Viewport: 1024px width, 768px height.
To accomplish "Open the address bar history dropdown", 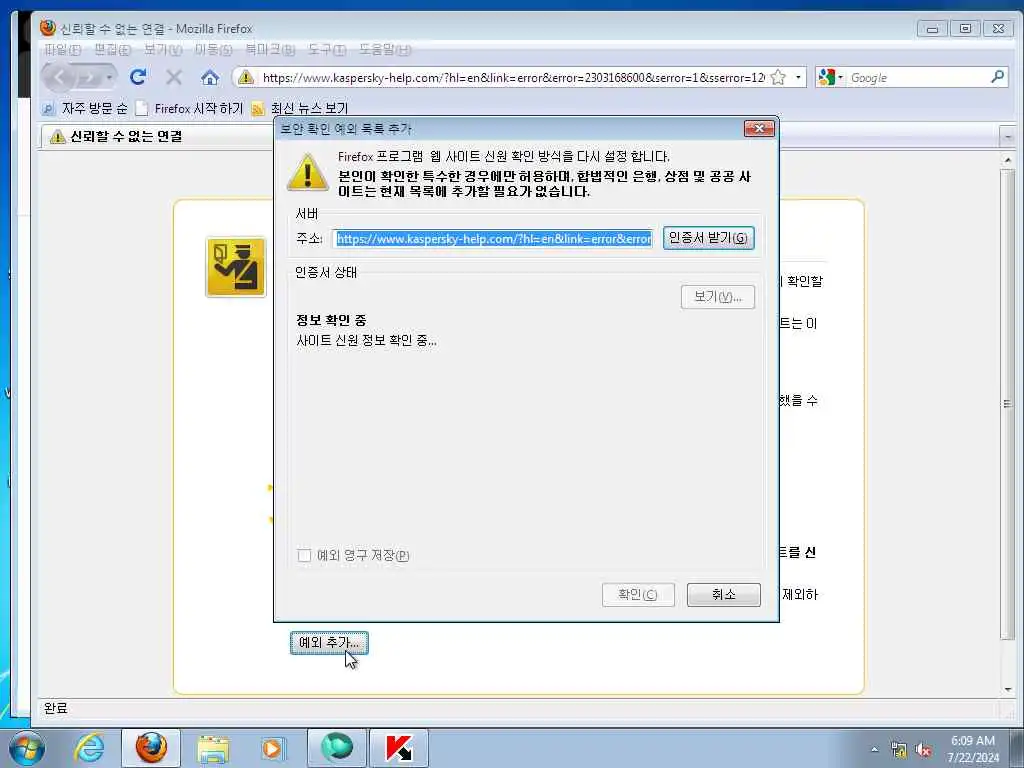I will 798,78.
